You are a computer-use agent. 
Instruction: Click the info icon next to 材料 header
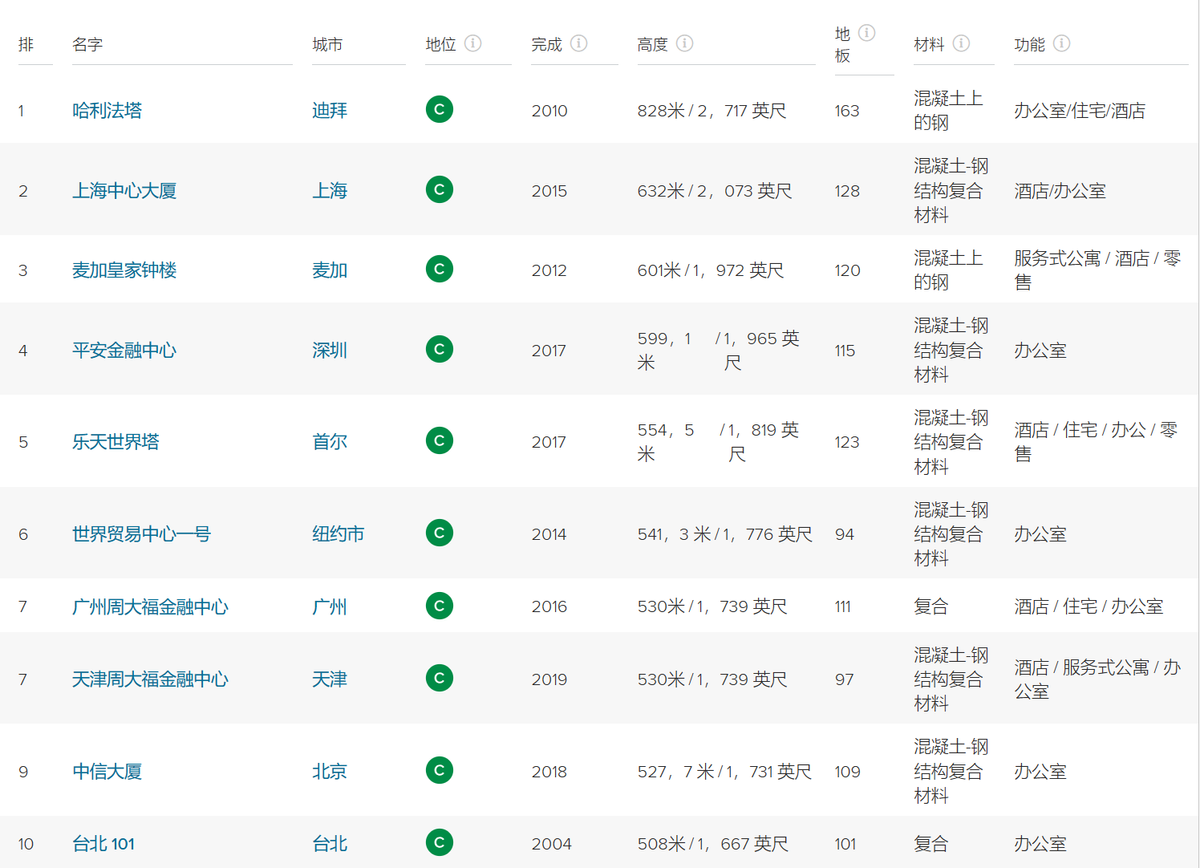click(961, 44)
